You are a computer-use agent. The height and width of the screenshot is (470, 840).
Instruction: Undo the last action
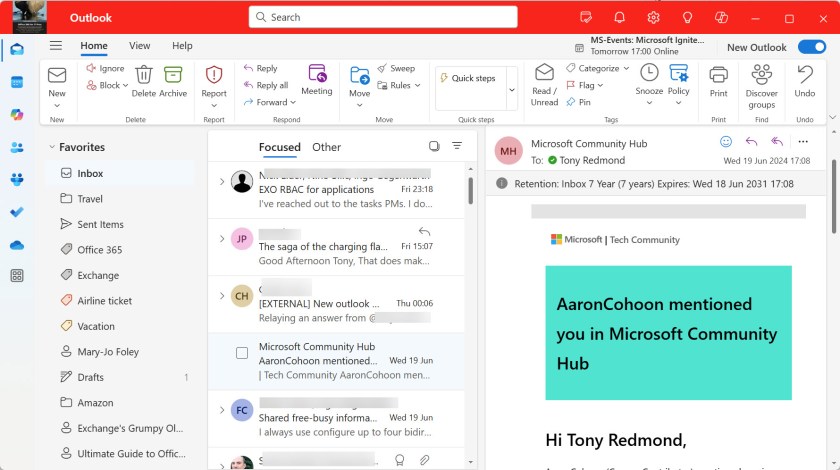pyautogui.click(x=805, y=81)
